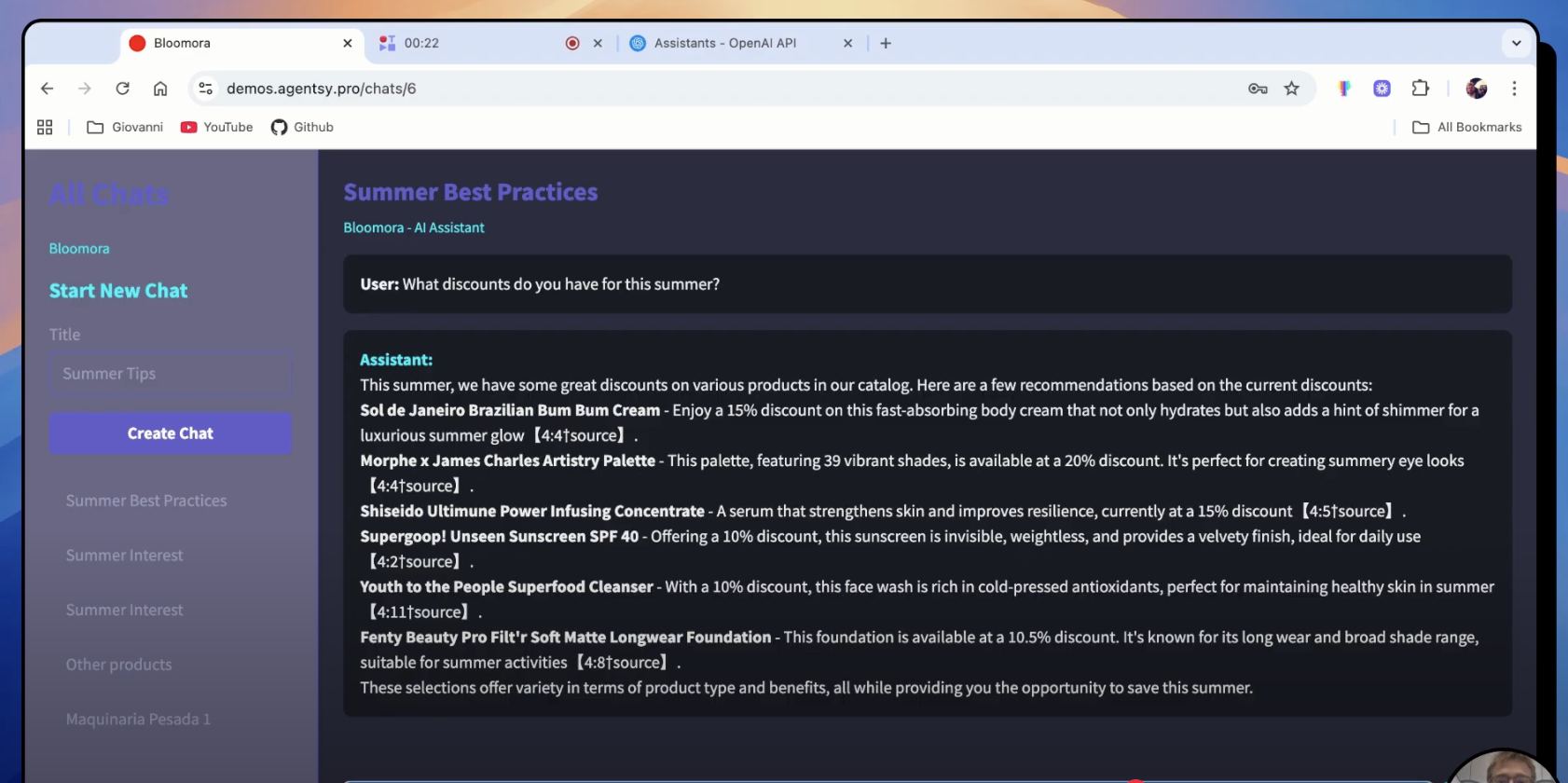The image size is (1568, 783).
Task: Click Morphe x James Charles Artistry Palette
Action: pos(508,460)
